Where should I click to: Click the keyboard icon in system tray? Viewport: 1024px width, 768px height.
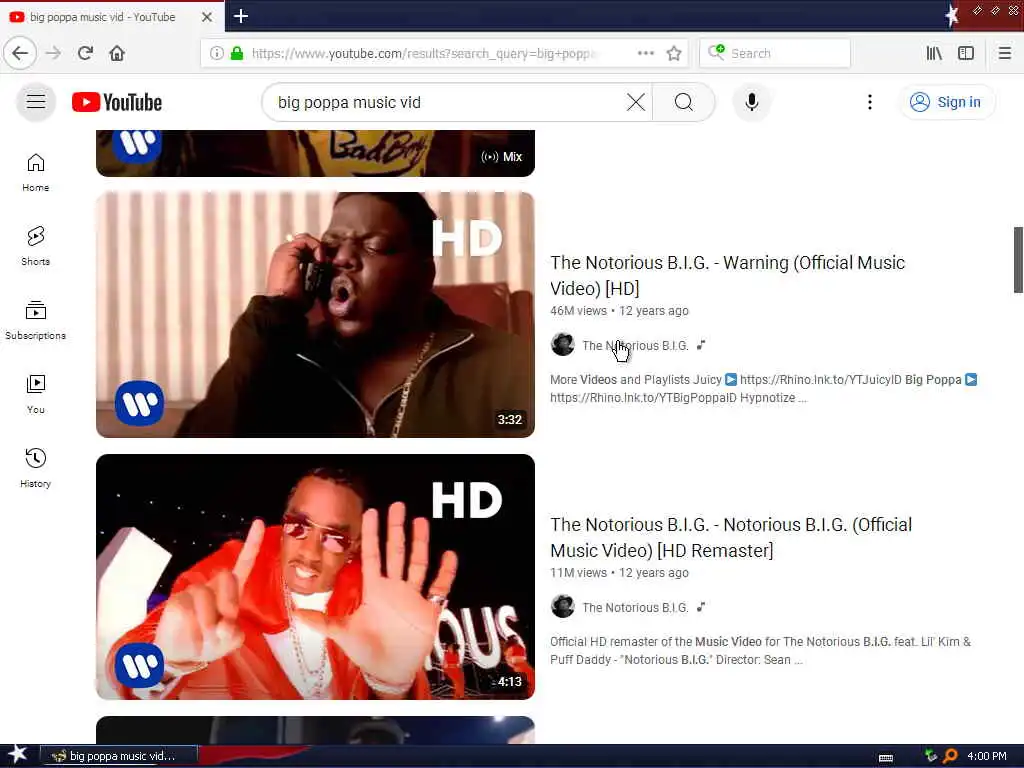tap(886, 758)
